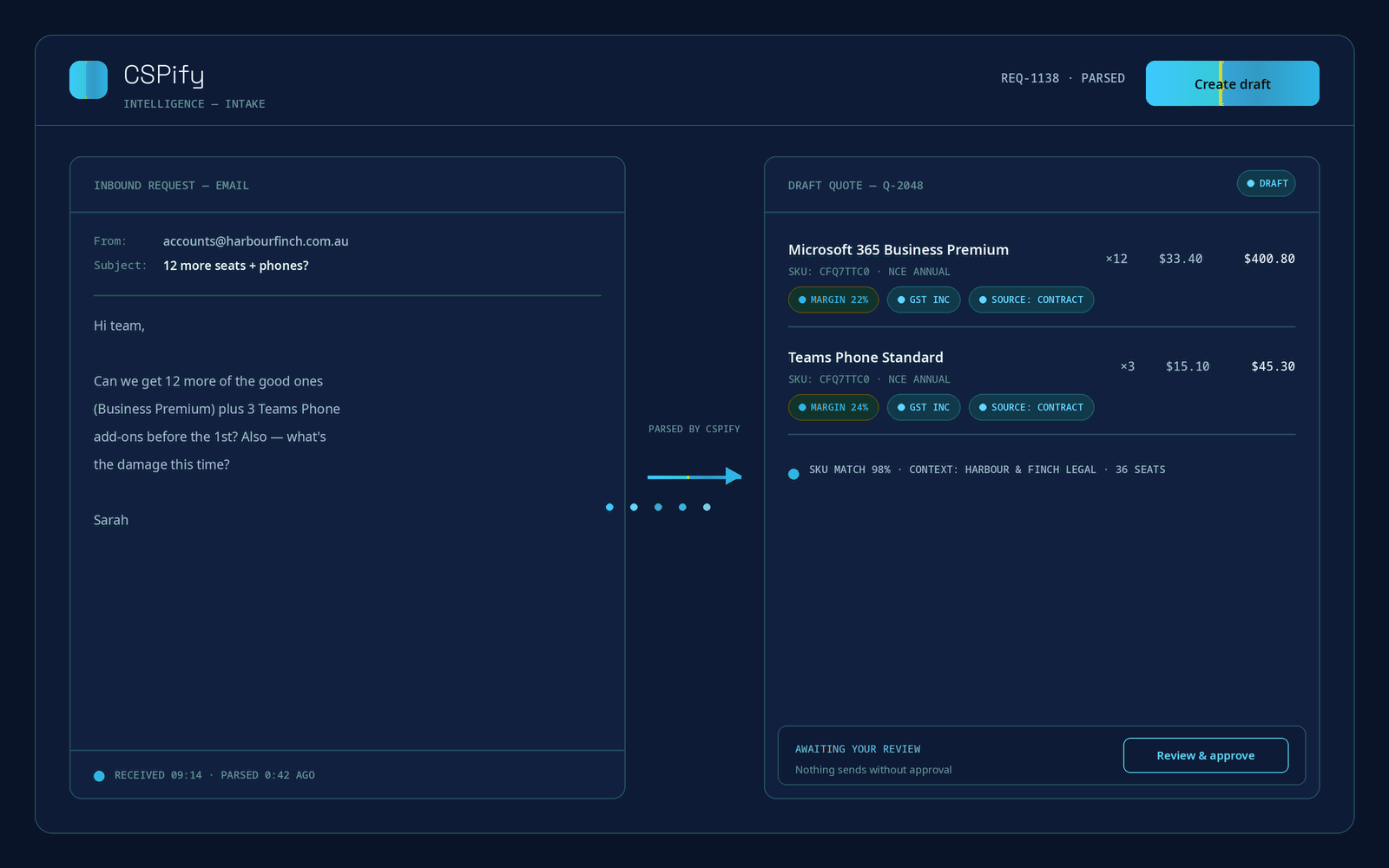Viewport: 1389px width, 868px height.
Task: Click the Teams Phone Standard title
Action: (866, 358)
